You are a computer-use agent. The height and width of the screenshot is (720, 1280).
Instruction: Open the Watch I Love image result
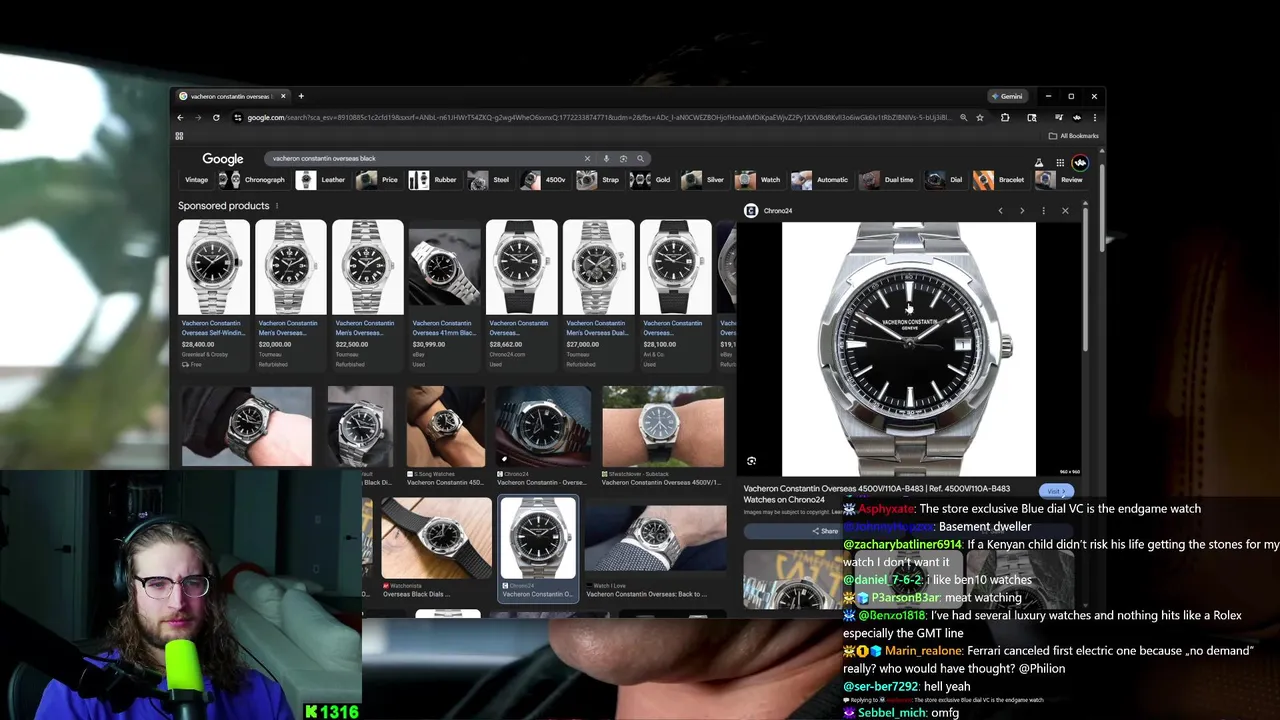pyautogui.click(x=655, y=550)
